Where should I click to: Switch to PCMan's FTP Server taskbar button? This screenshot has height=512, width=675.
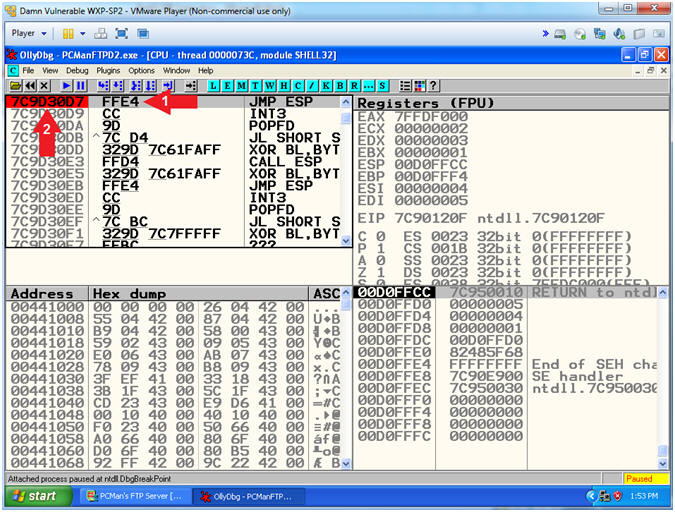135,496
